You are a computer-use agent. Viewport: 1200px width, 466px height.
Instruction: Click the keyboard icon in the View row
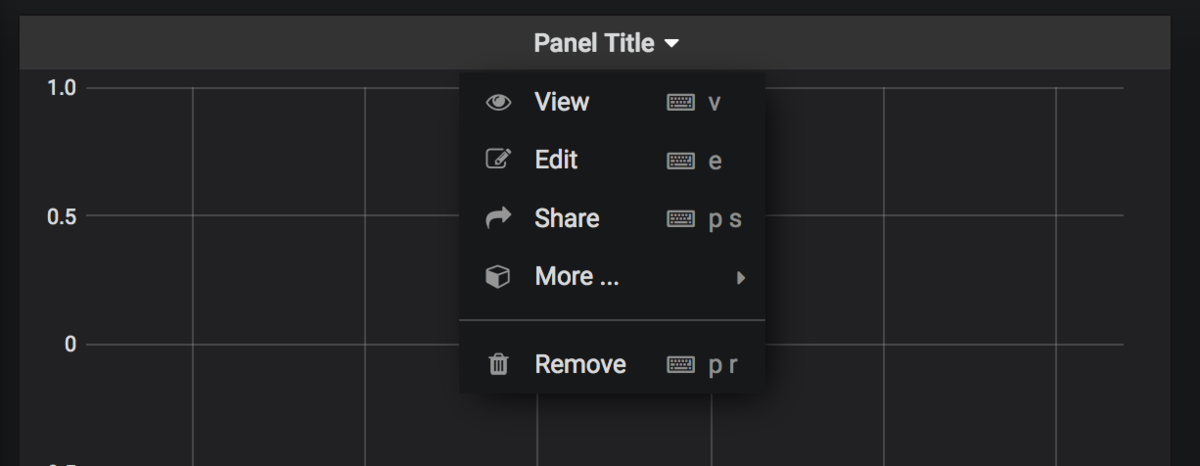pos(681,102)
